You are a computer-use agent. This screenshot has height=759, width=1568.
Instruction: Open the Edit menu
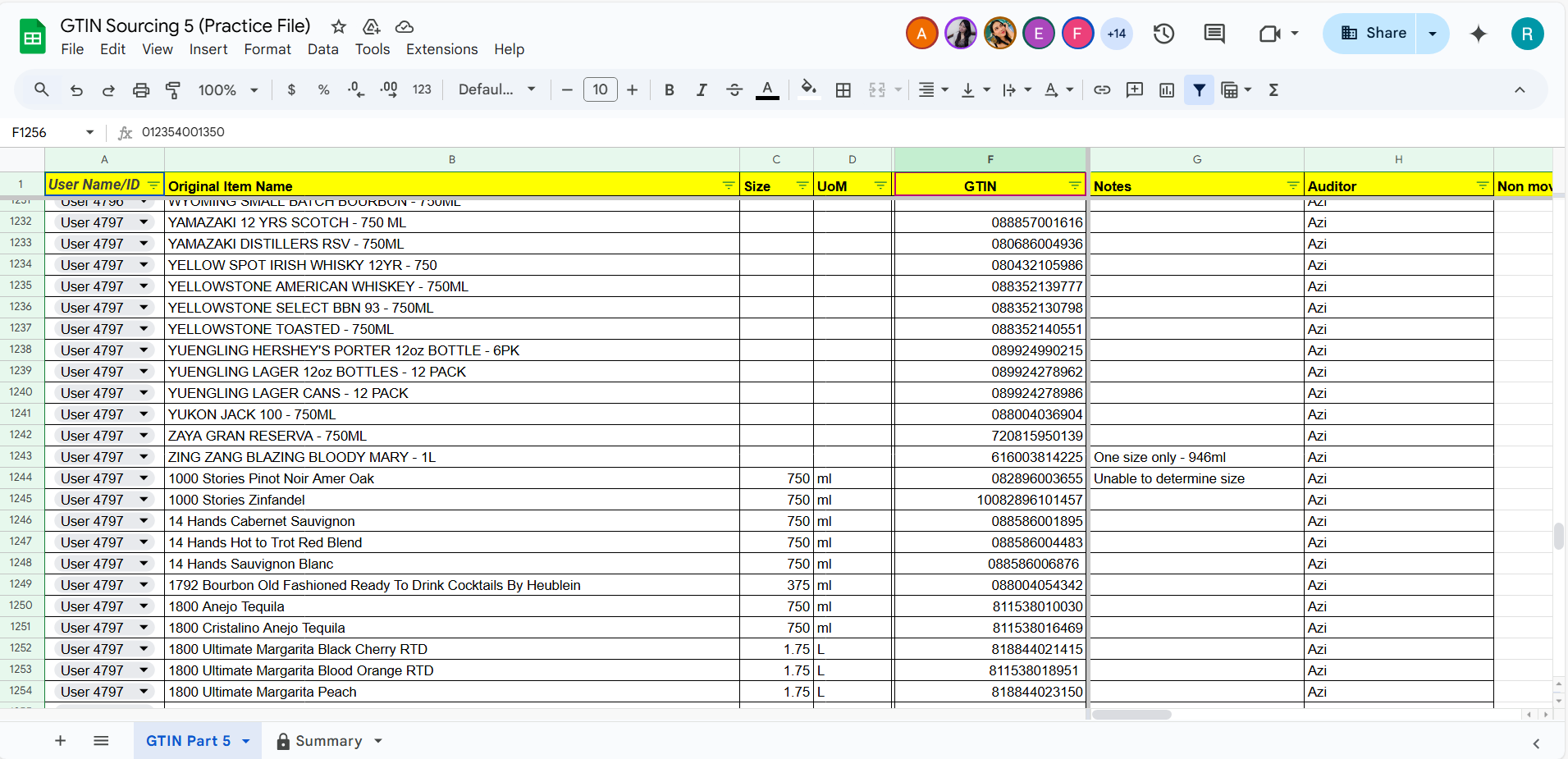click(x=112, y=49)
